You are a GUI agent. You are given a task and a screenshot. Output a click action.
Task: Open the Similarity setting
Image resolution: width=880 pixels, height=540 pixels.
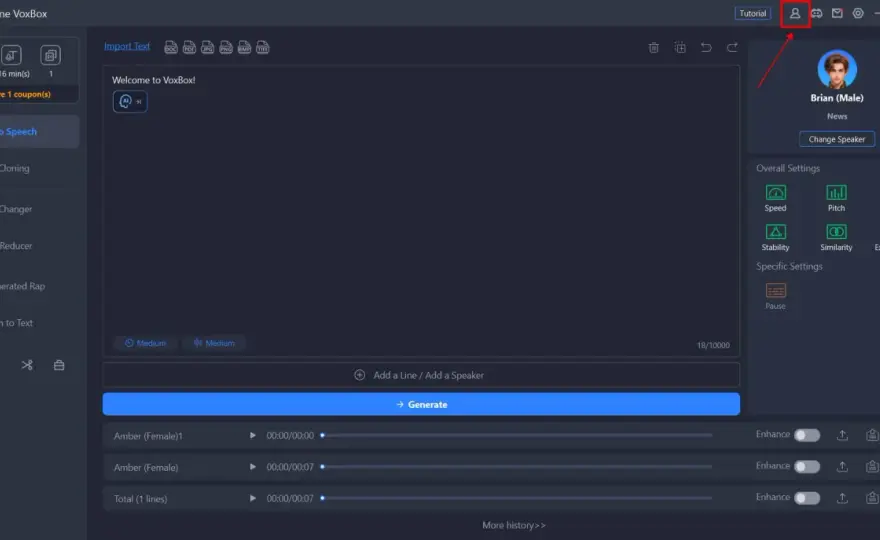[836, 237]
